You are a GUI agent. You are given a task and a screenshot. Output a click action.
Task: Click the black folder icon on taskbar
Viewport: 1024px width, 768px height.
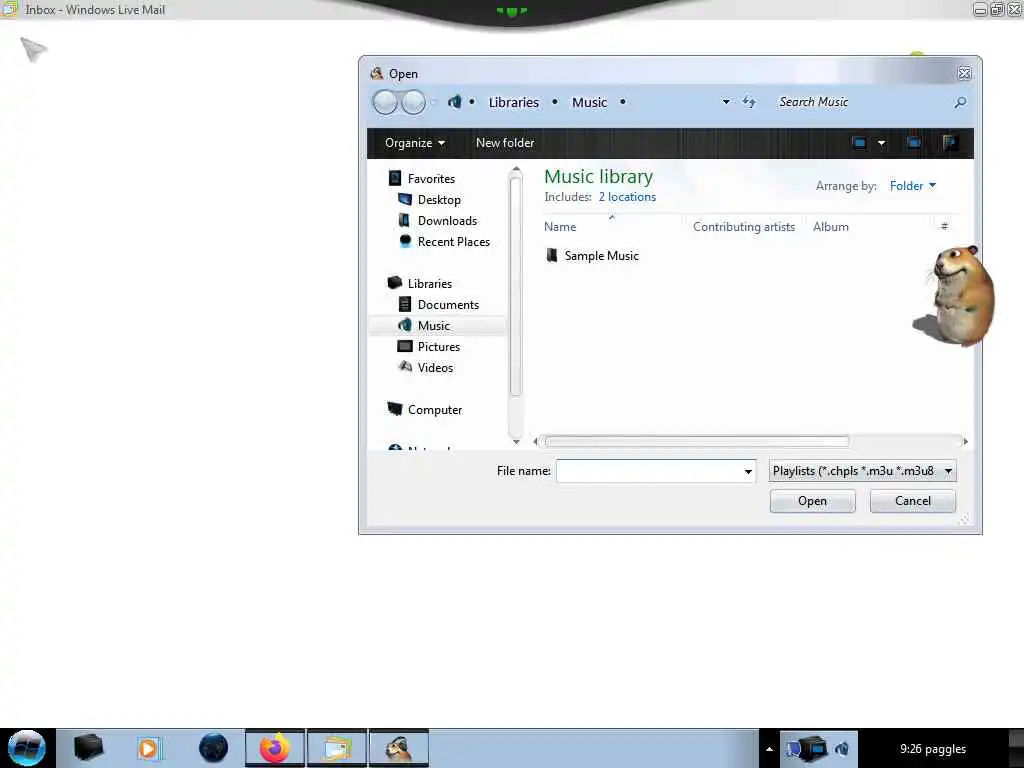pos(88,748)
